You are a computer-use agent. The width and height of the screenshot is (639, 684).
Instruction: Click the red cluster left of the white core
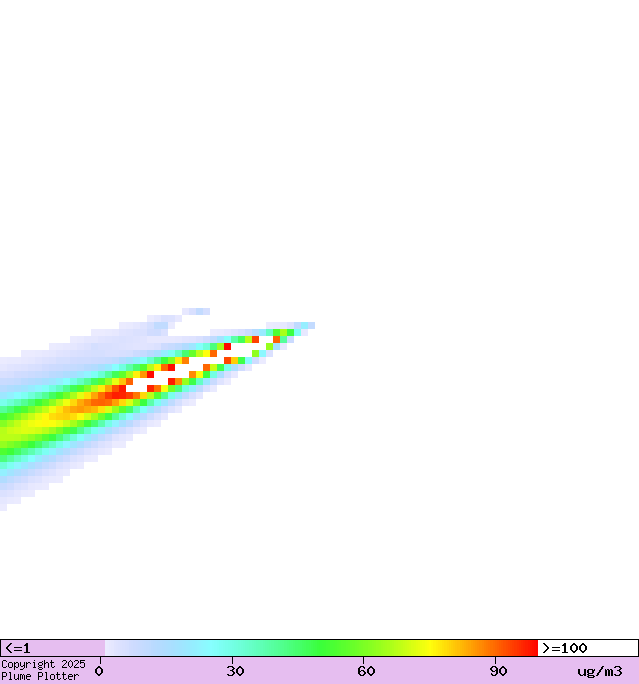click(118, 394)
